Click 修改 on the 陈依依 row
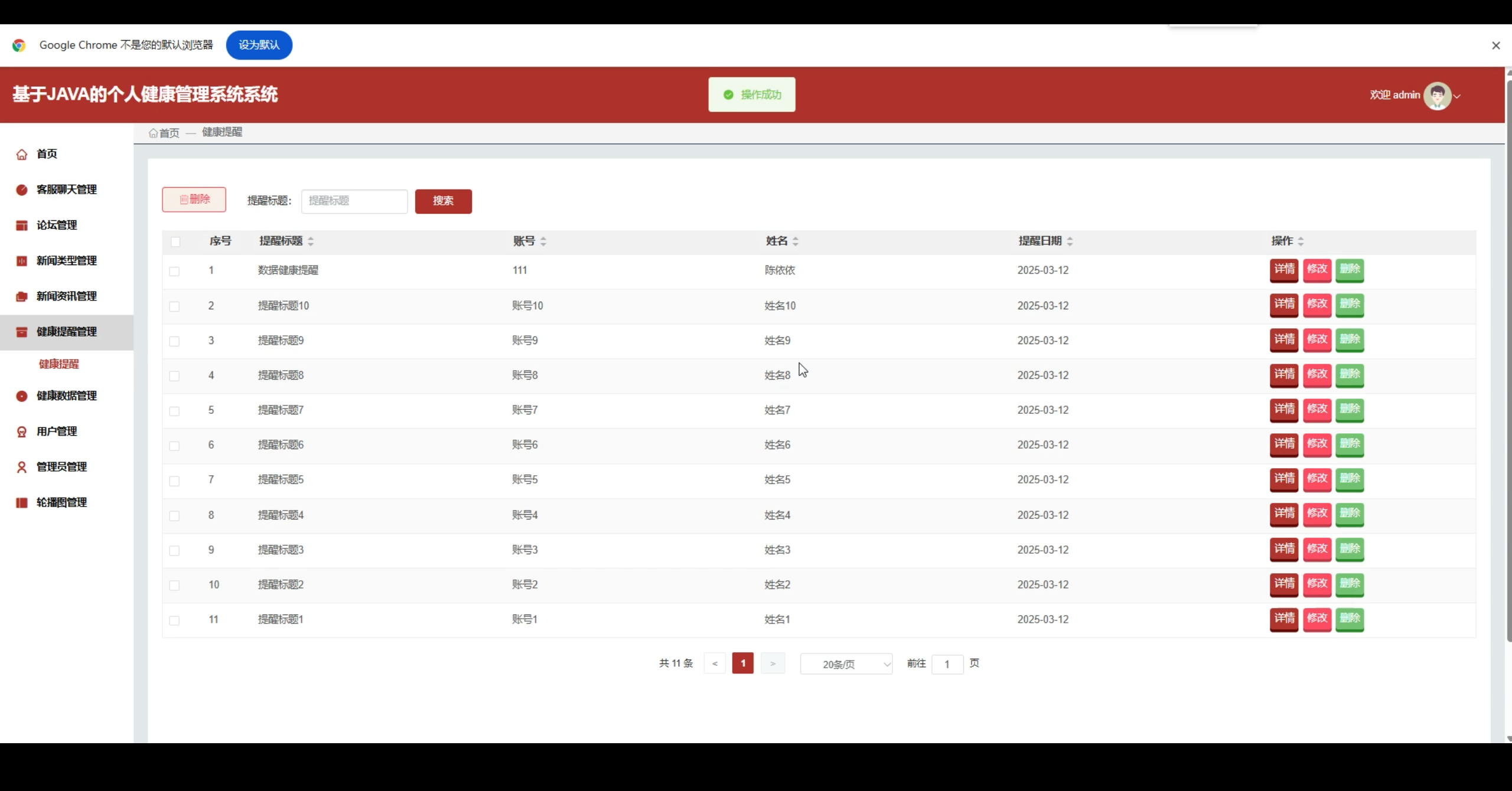Image resolution: width=1512 pixels, height=791 pixels. 1317,270
